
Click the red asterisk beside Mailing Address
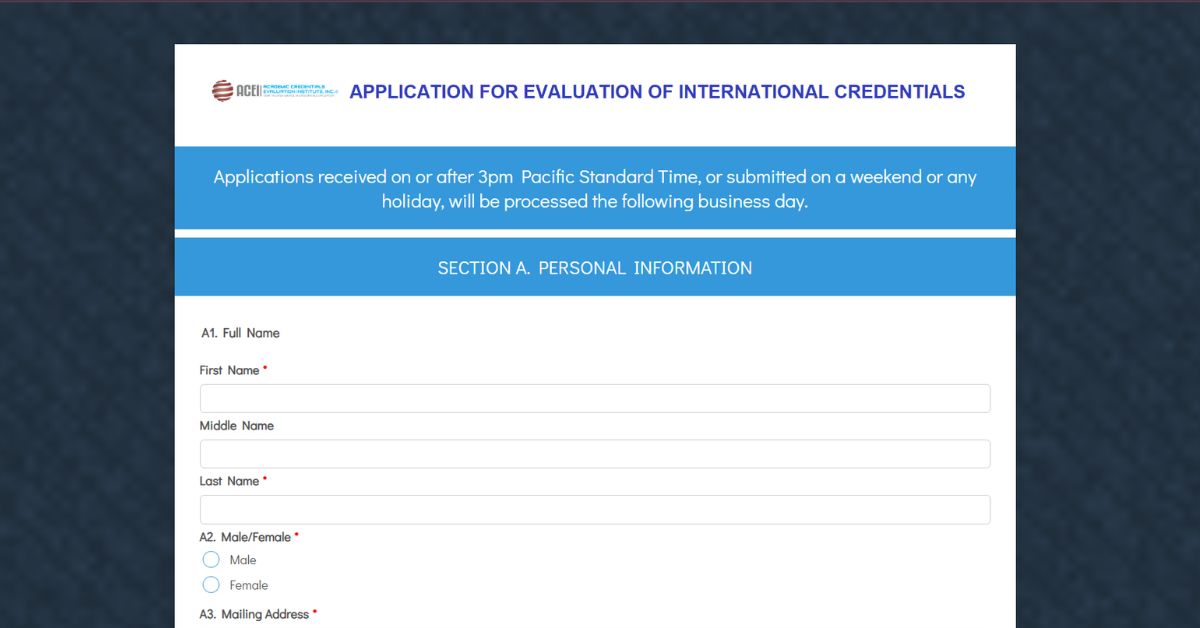coord(315,612)
